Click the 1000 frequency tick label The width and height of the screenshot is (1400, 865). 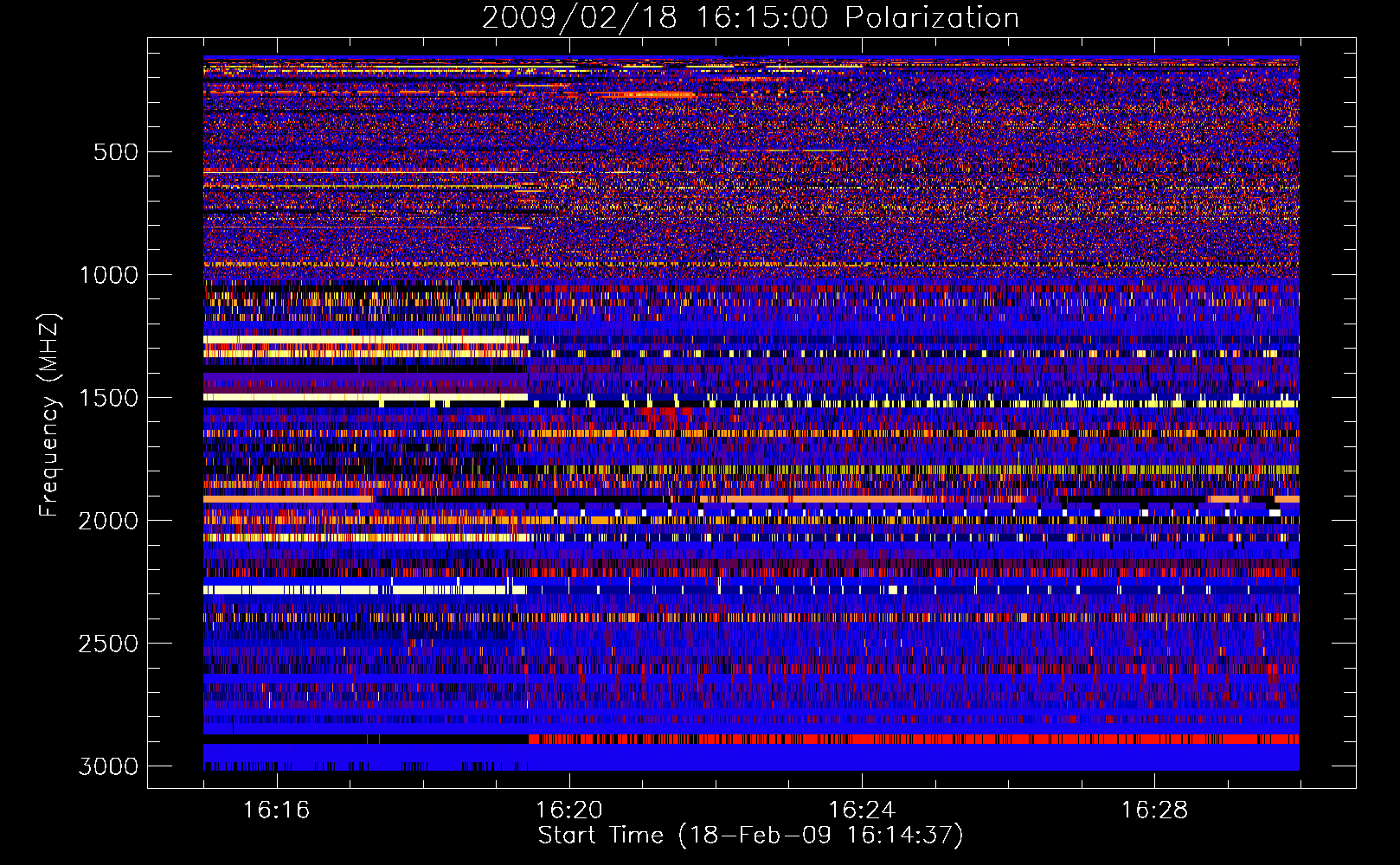click(x=108, y=275)
